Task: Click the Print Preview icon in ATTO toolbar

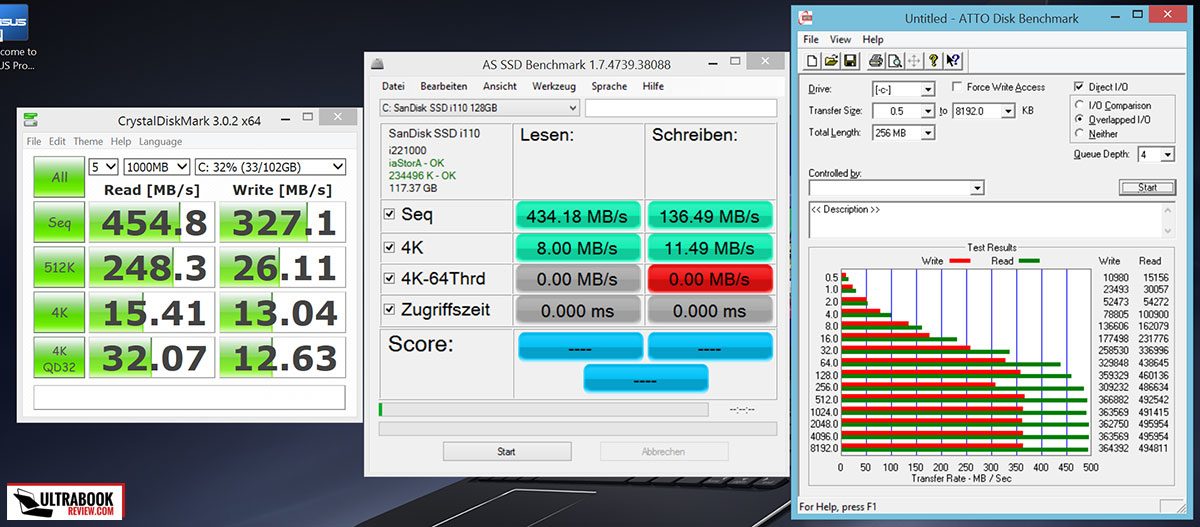Action: [895, 61]
